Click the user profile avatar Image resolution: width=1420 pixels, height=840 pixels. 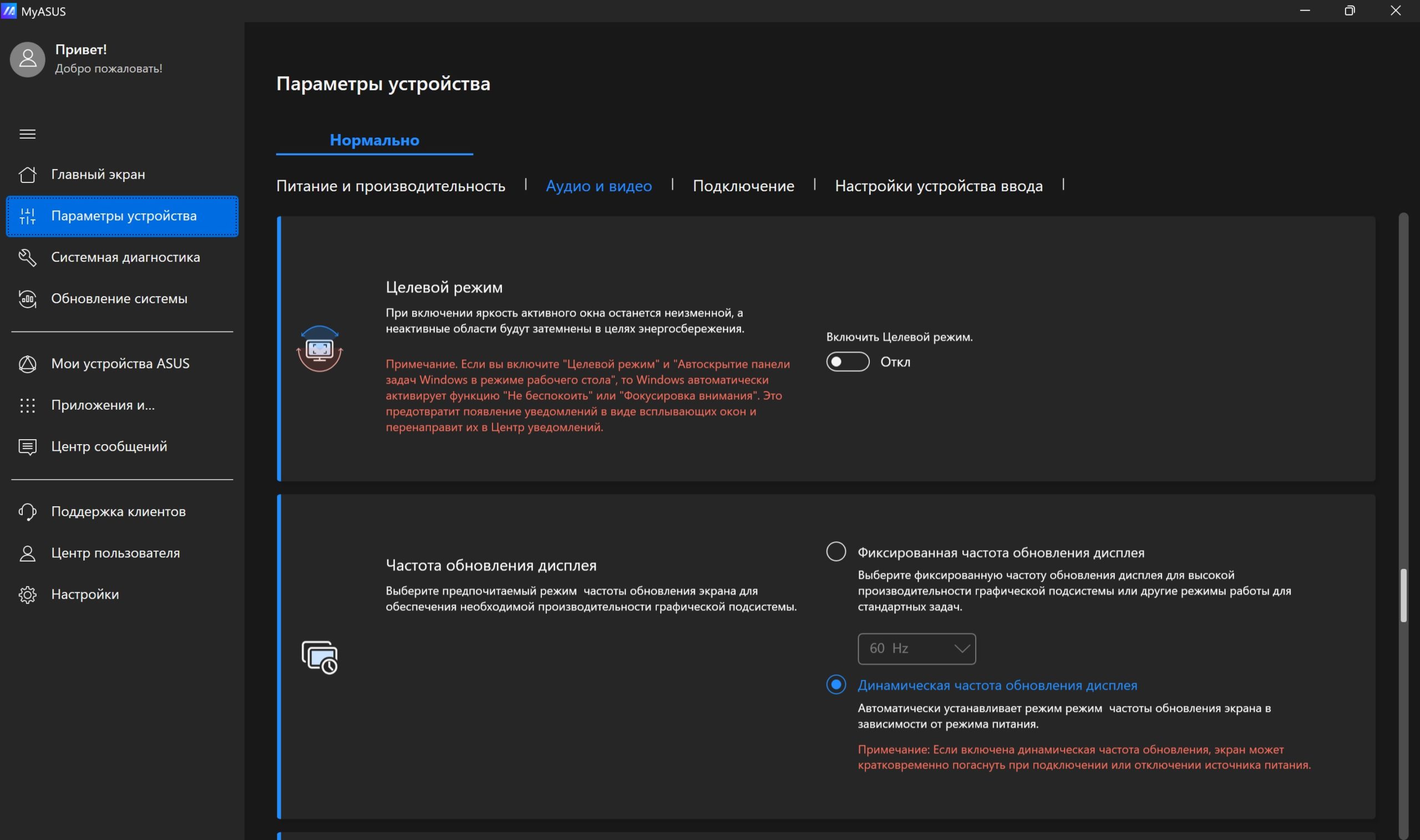pyautogui.click(x=27, y=59)
